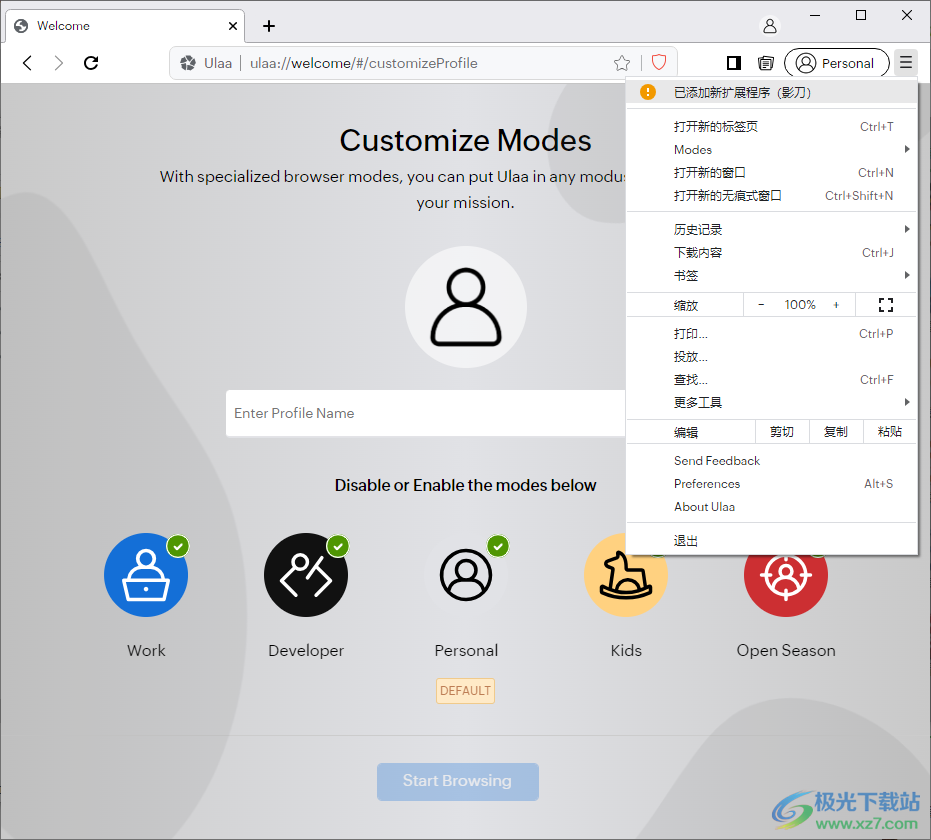Open the profile icon in title bar
The width and height of the screenshot is (931, 840).
770,26
